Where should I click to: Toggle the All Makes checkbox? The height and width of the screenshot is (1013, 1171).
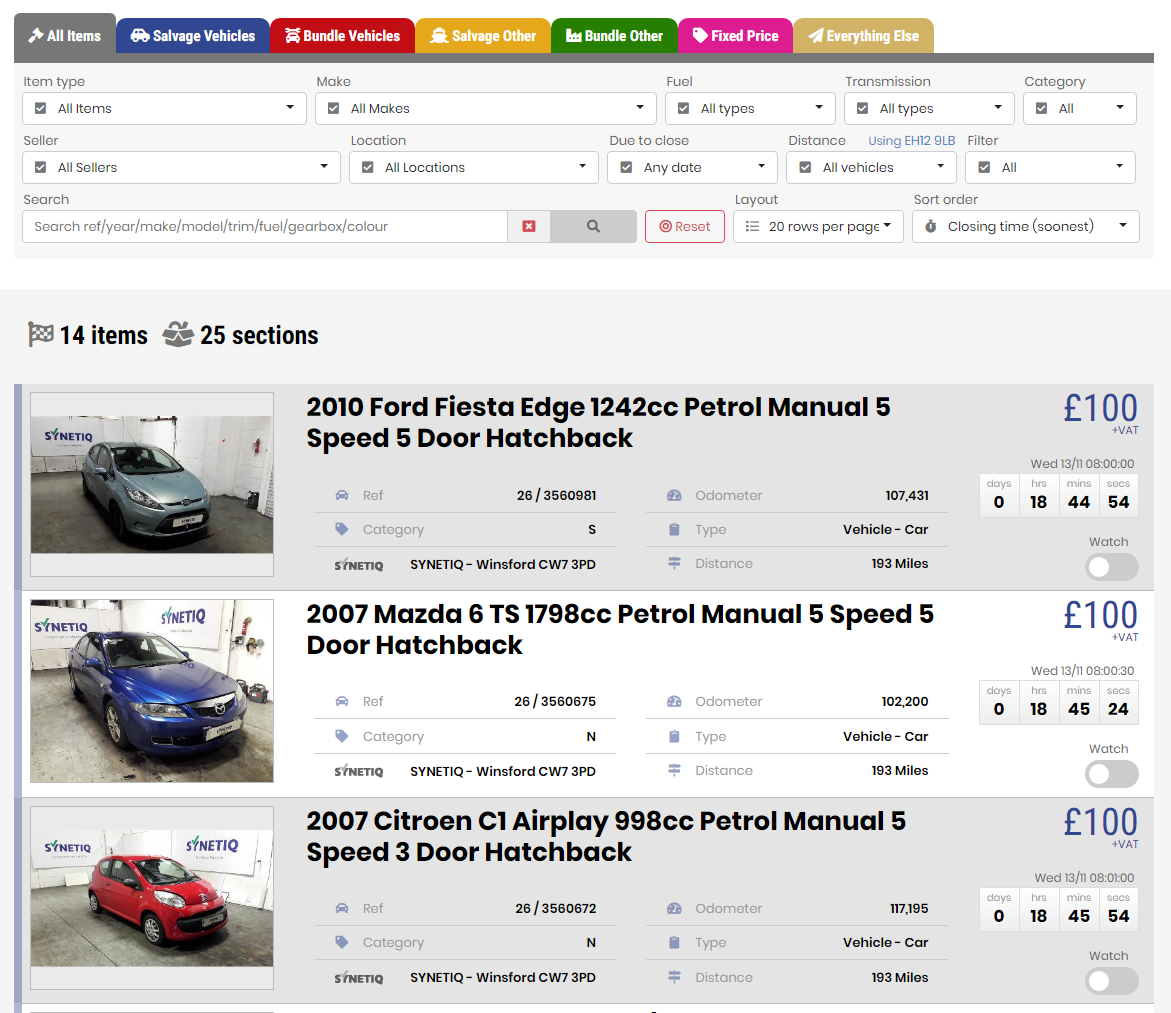pos(334,108)
